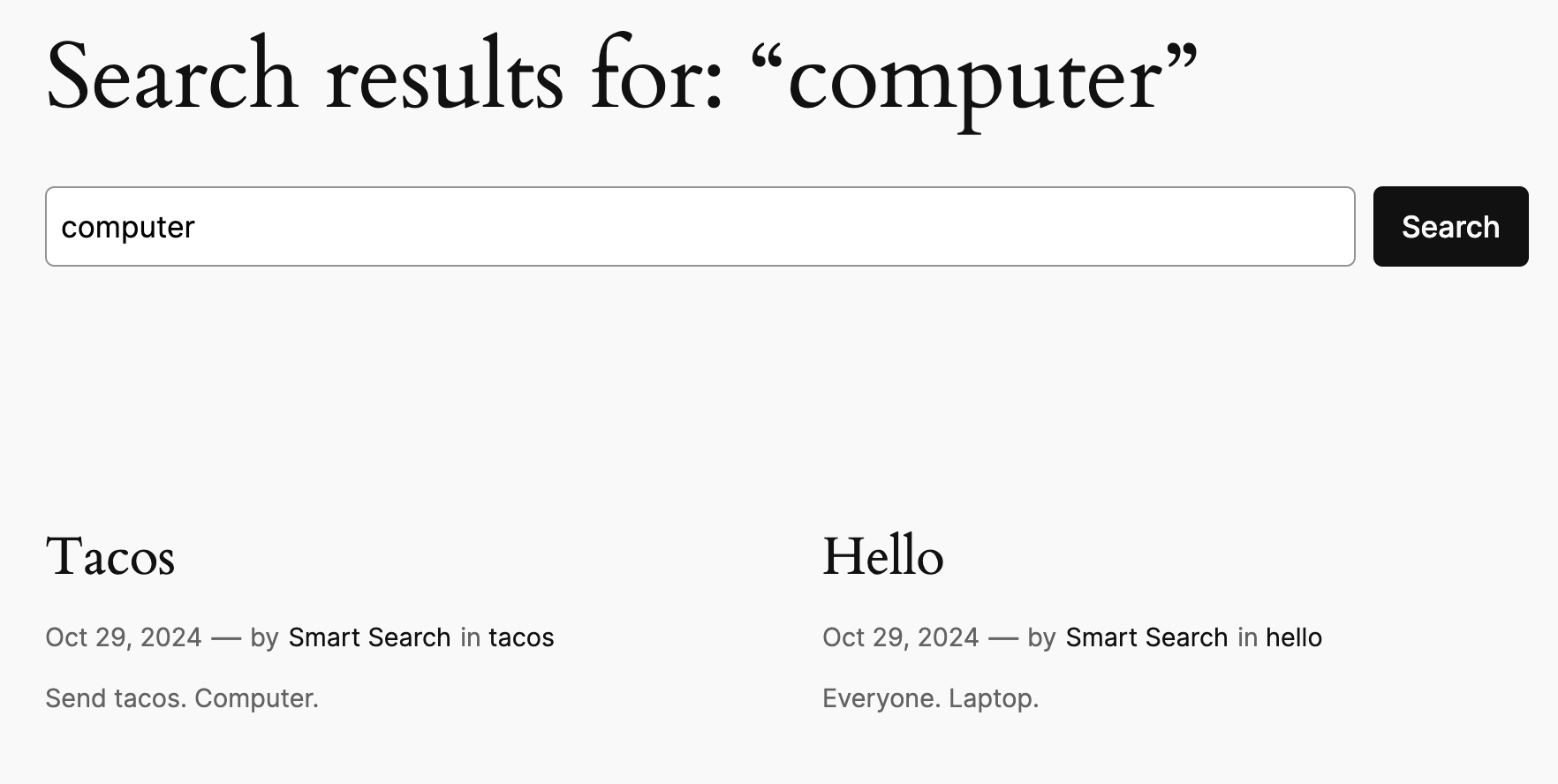
Task: Open the tacos category link
Action: (521, 637)
